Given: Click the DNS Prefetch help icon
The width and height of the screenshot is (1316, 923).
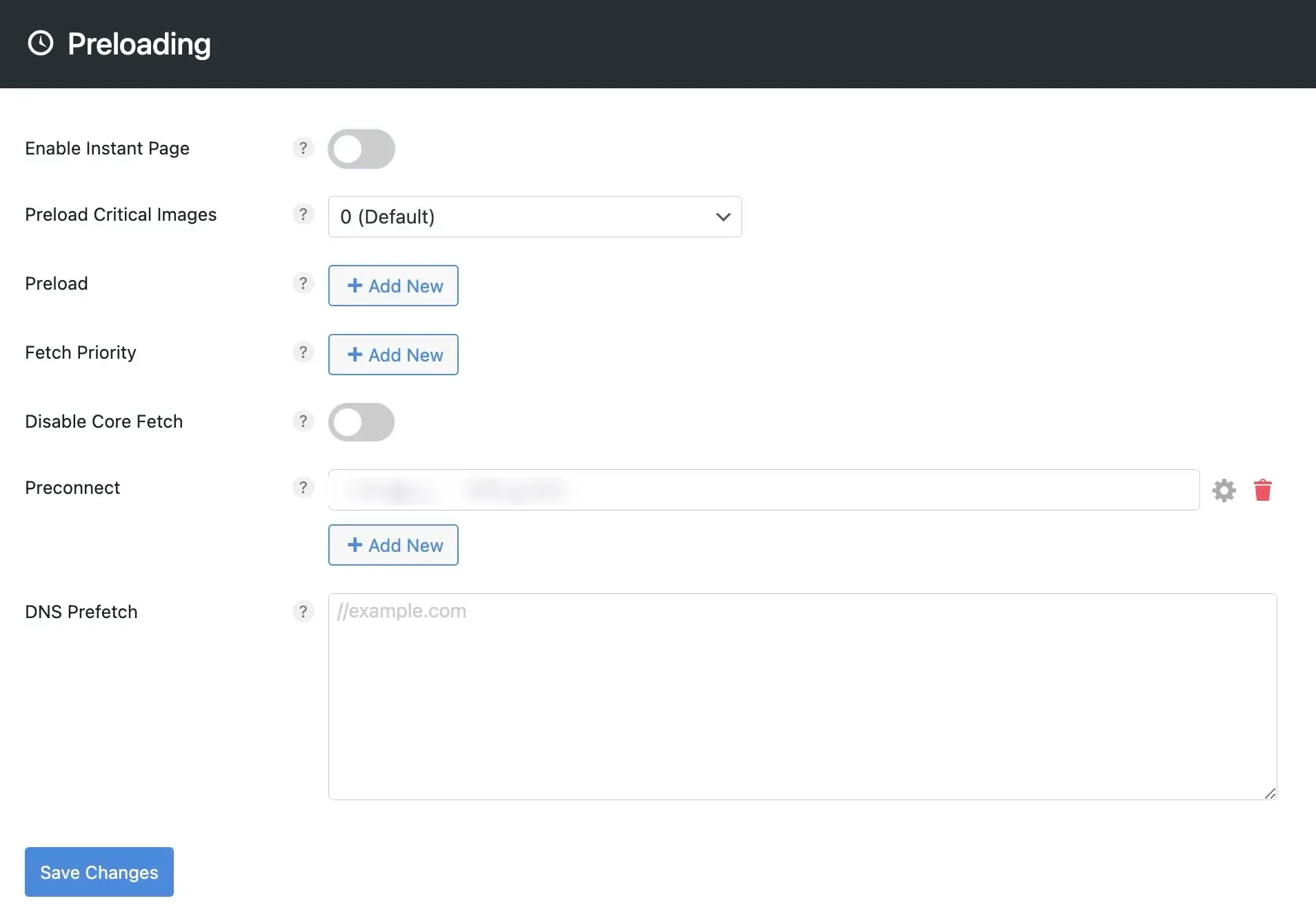Looking at the screenshot, I should click(x=303, y=611).
